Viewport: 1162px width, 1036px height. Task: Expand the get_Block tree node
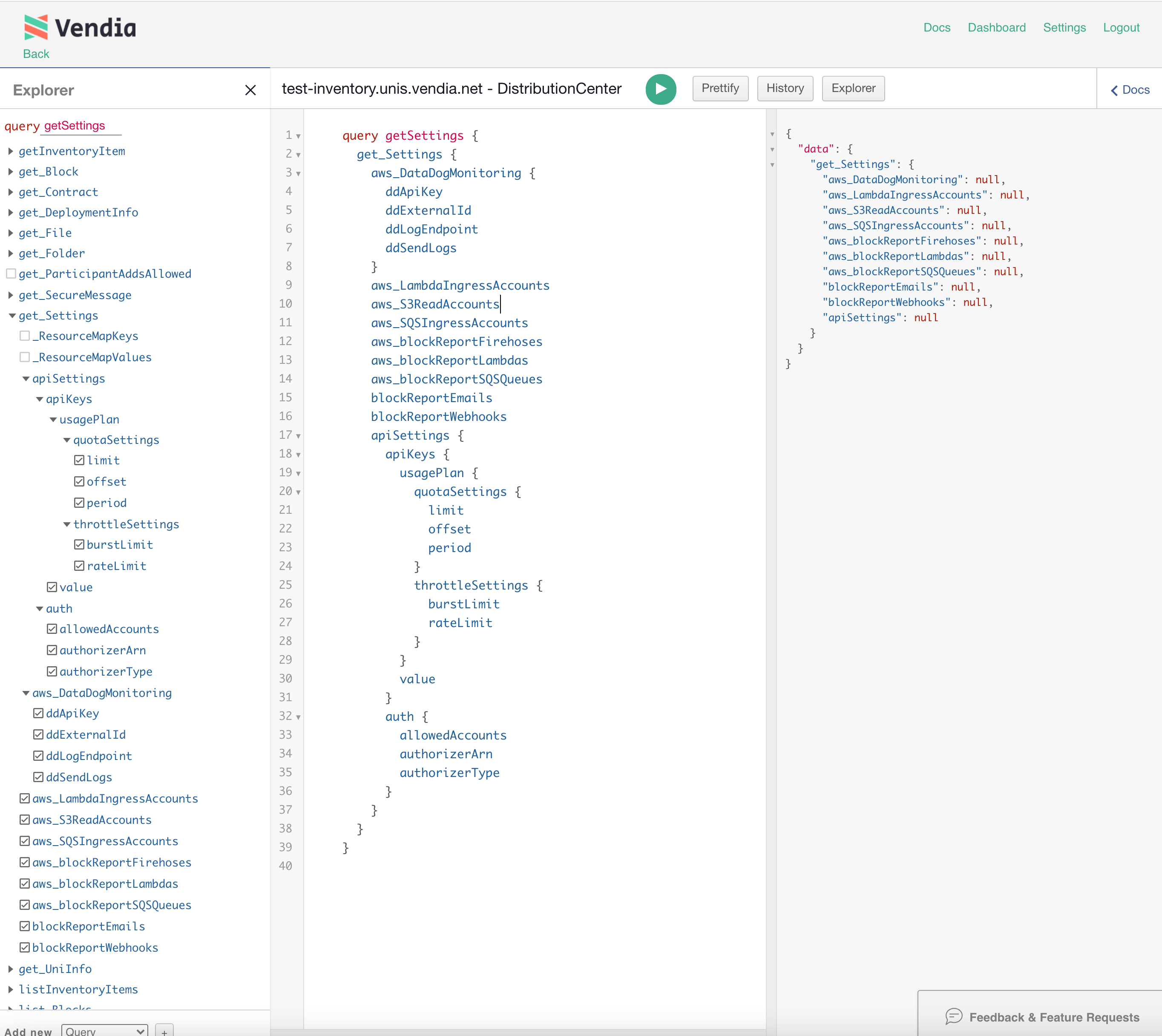11,171
